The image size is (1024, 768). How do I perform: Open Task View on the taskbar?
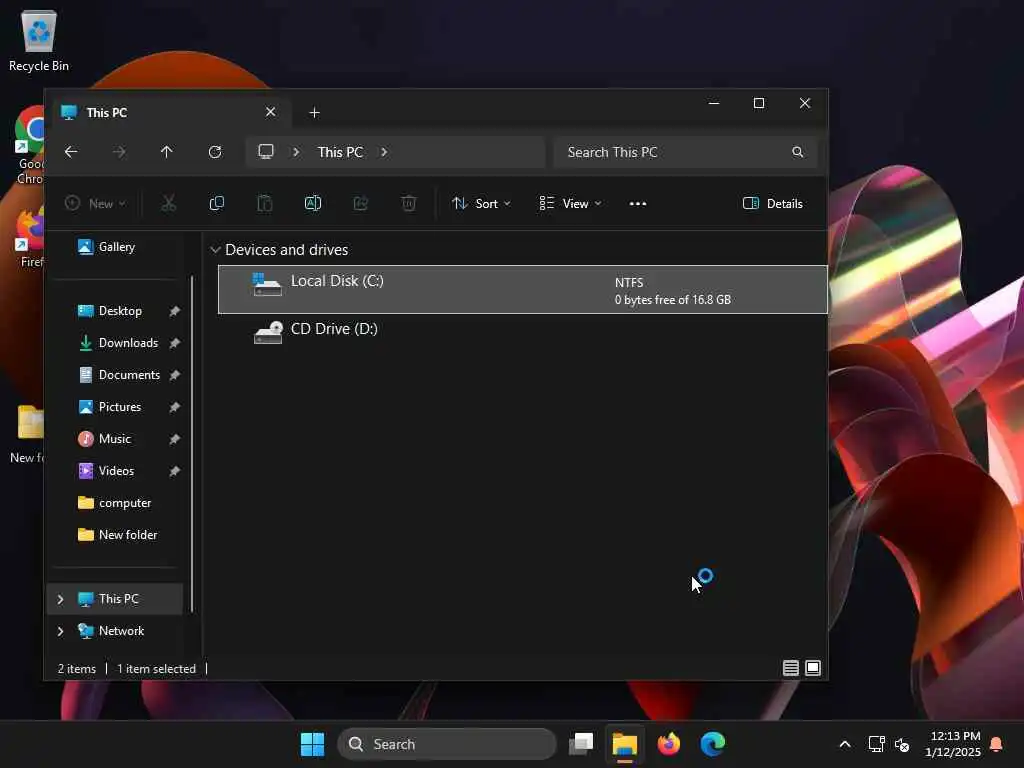tap(581, 744)
